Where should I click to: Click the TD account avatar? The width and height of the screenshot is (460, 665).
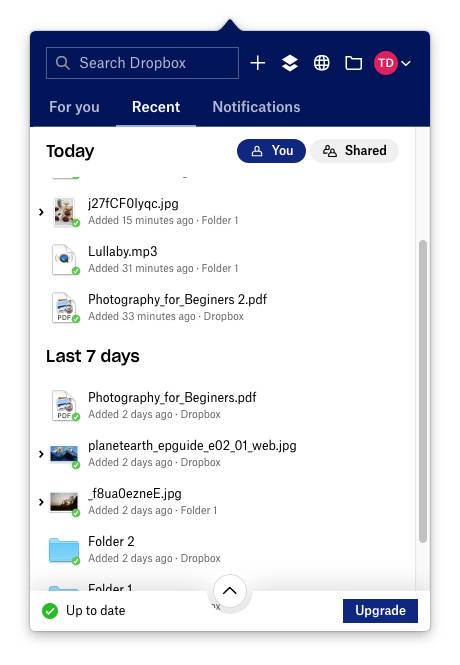[x=386, y=63]
